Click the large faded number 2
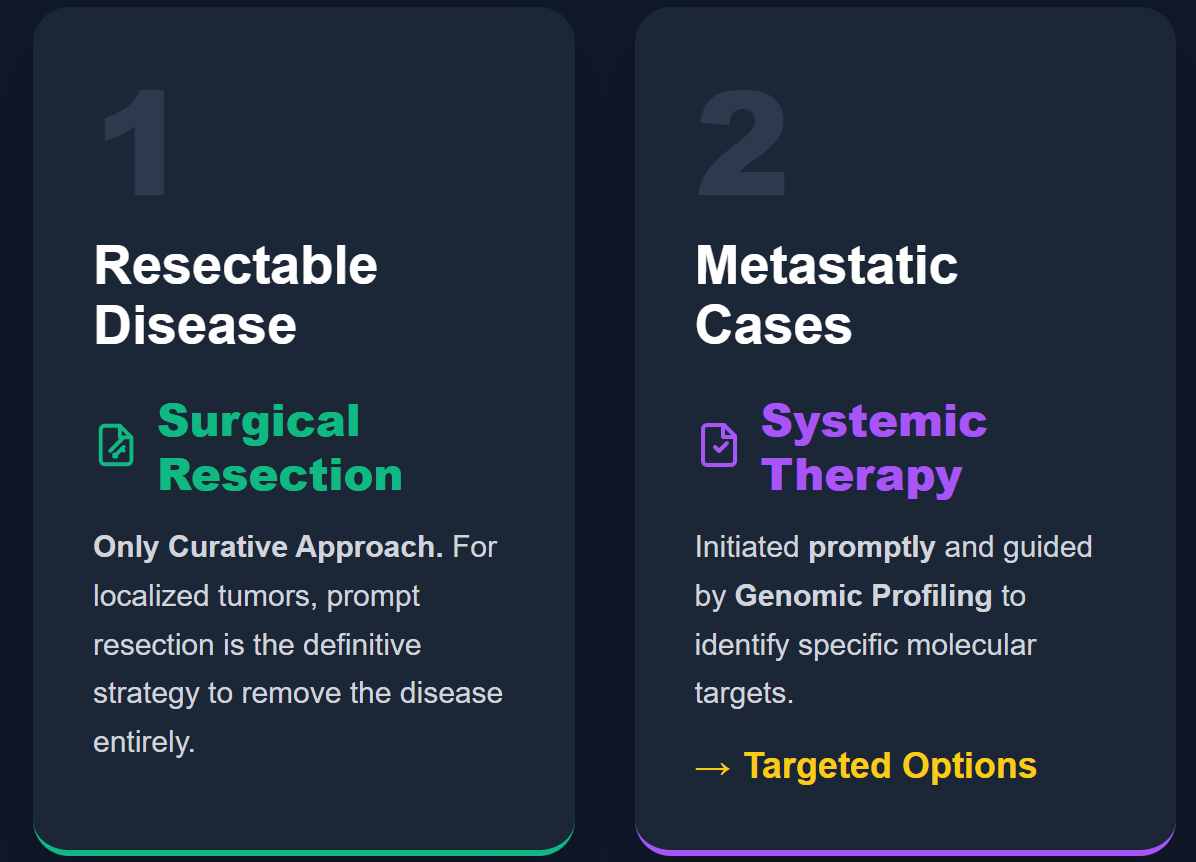 [741, 143]
